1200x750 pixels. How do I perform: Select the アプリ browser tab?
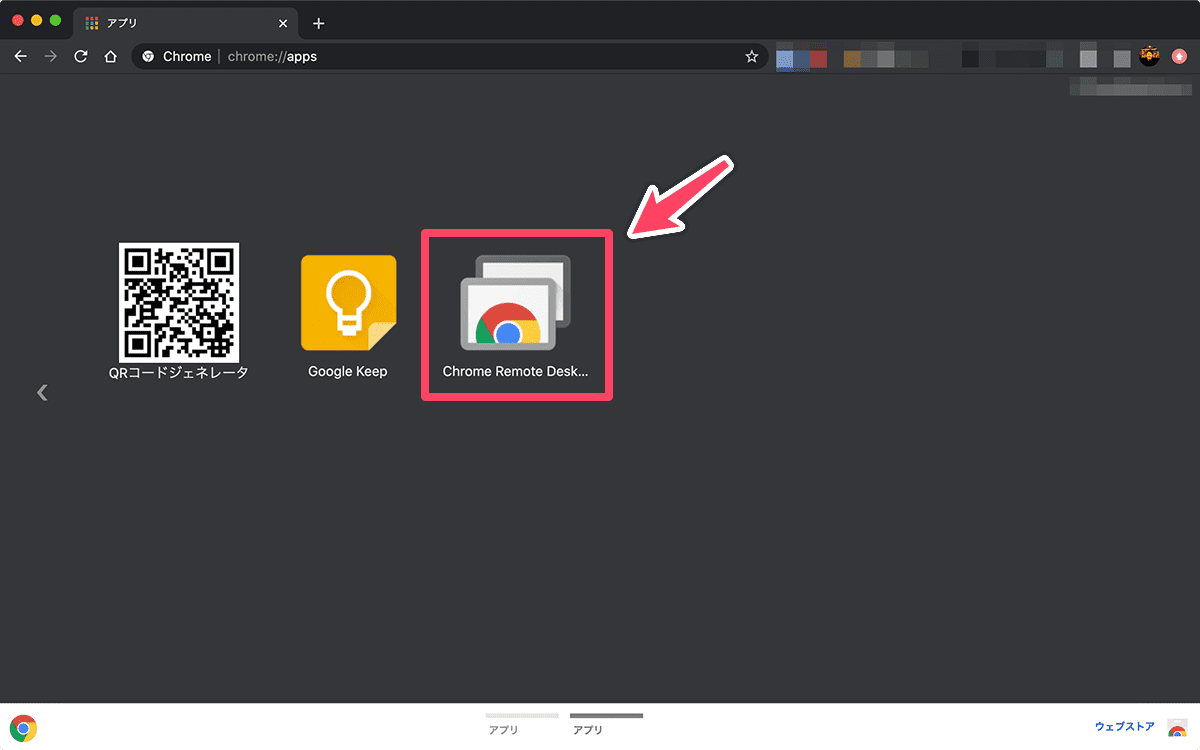coord(185,23)
